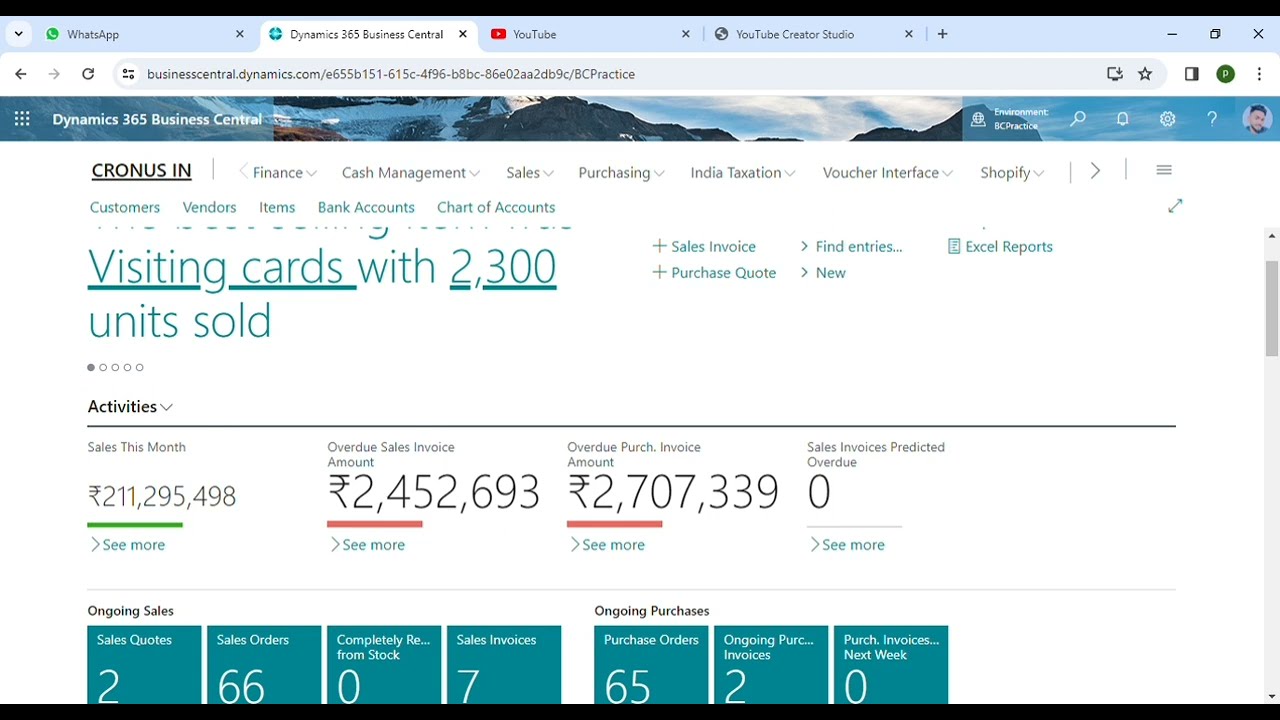
Task: Click the page vertical scrollbar thumb
Action: [x=1272, y=308]
